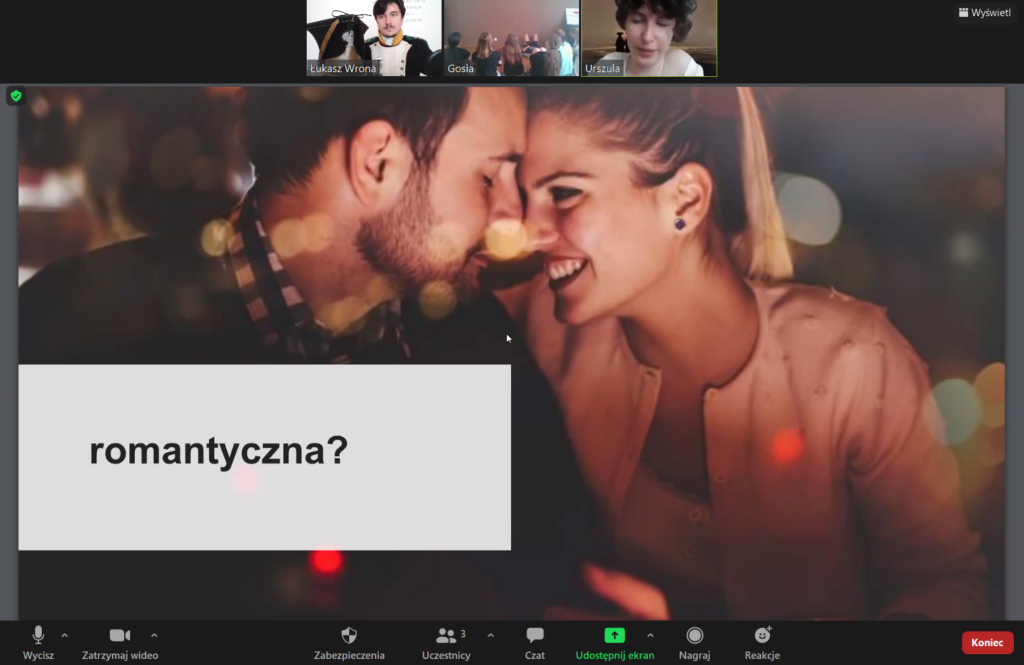Click the green Udostępnij ekran icon
1024x665 pixels.
point(614,636)
